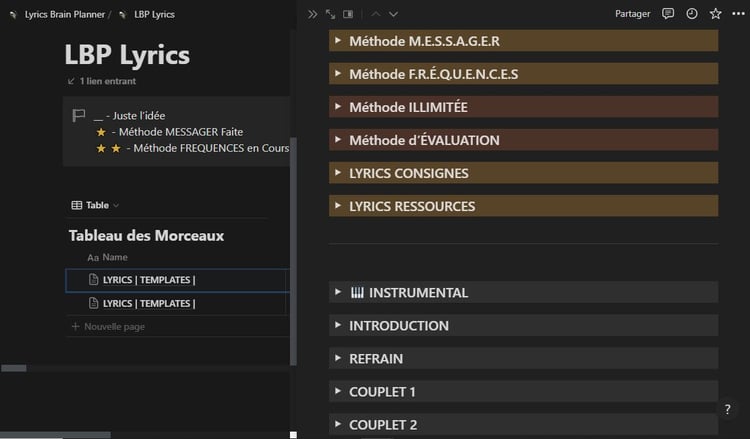This screenshot has height=439, width=750.
Task: Switch peek view mode icon
Action: coord(348,14)
